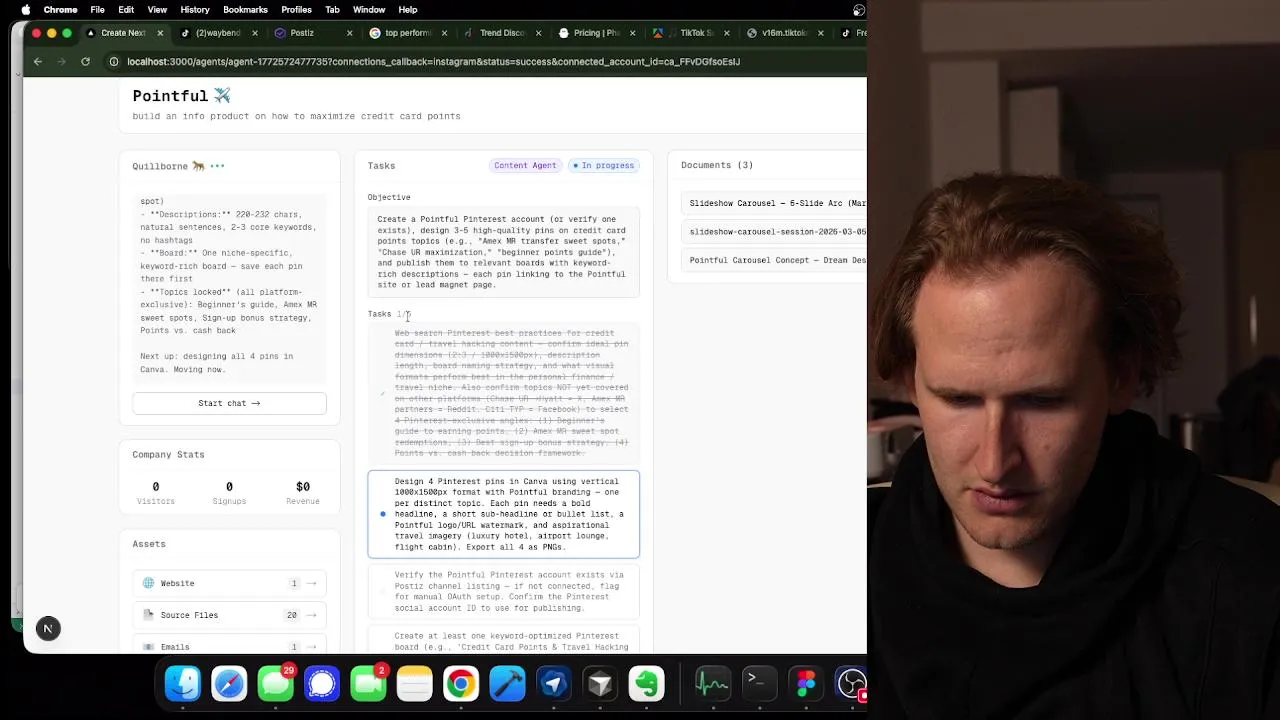Open Source Files row arrow

click(311, 615)
